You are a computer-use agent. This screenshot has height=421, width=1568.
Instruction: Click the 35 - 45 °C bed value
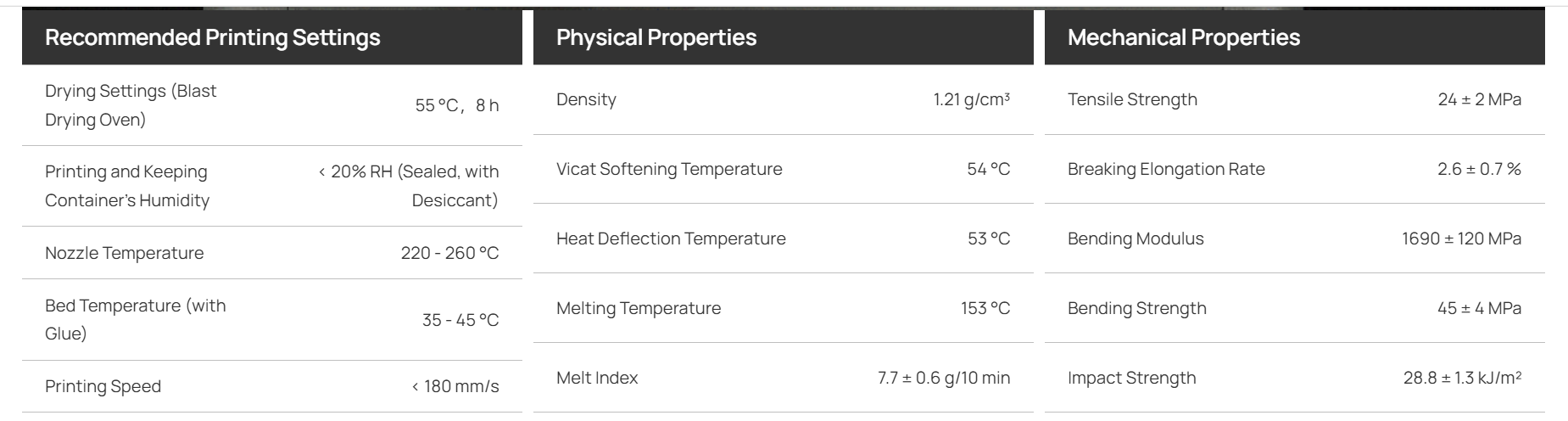[460, 320]
